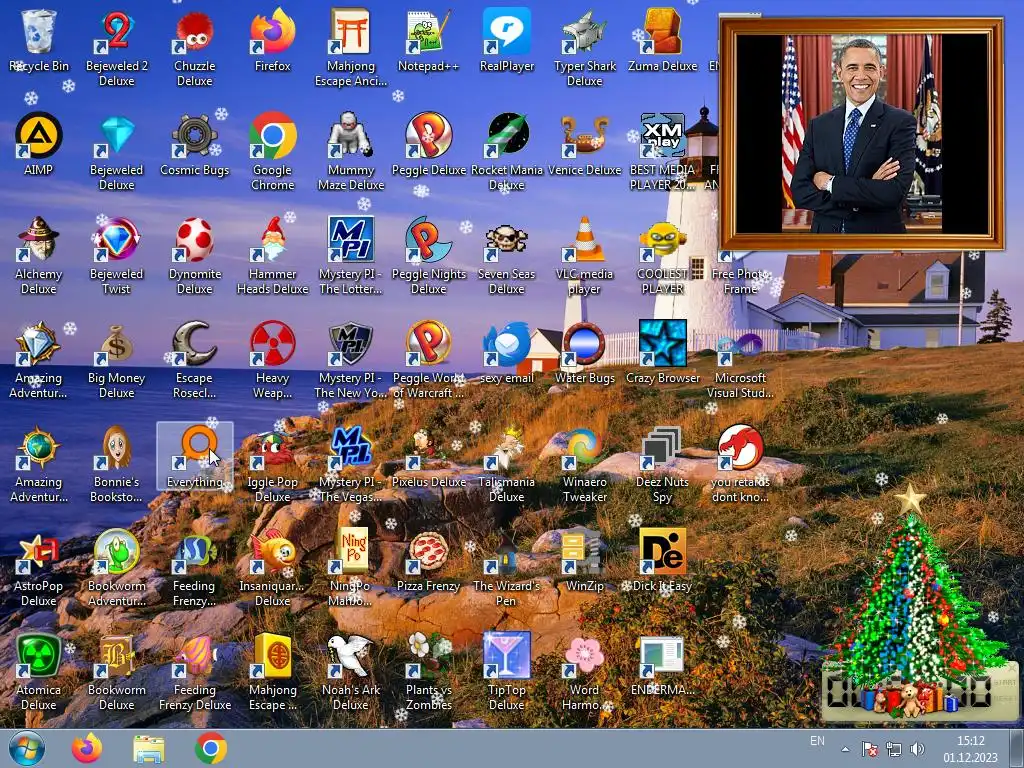Click the Insaniquarium Deluxe fish icon

coord(272,551)
